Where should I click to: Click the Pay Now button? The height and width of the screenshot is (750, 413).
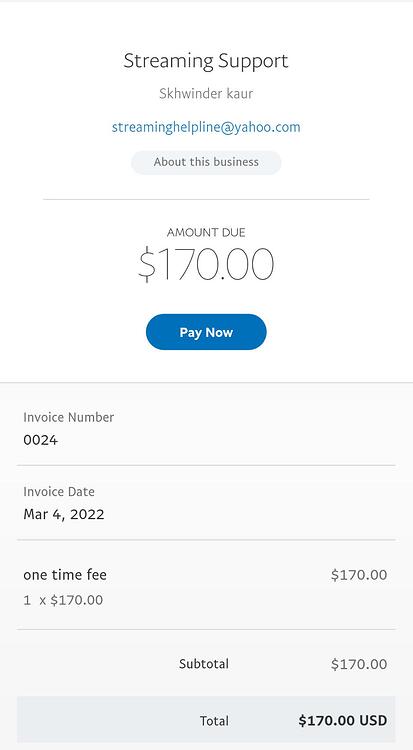(206, 332)
